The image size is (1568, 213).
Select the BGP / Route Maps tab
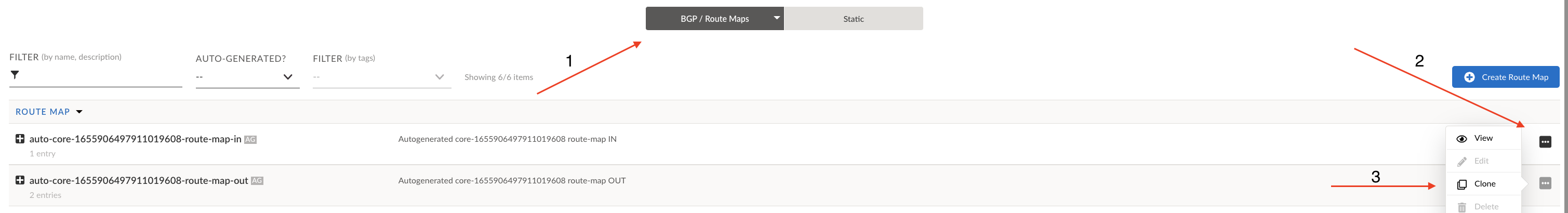coord(714,19)
